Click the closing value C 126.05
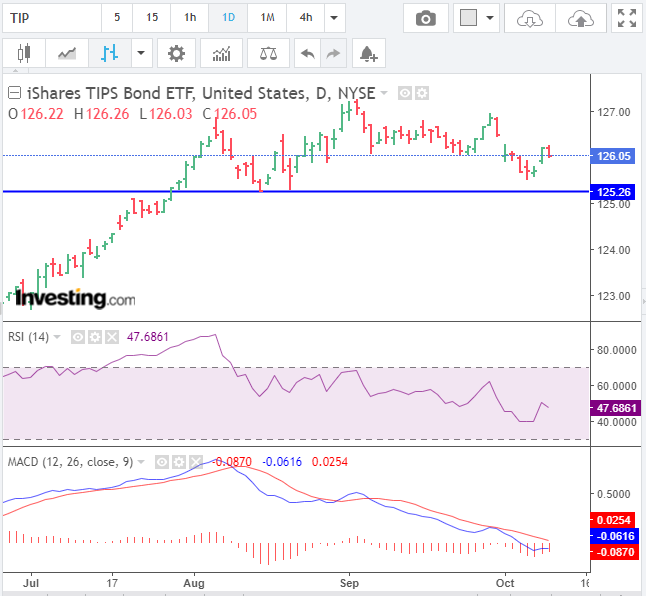Image resolution: width=646 pixels, height=596 pixels. (x=230, y=114)
